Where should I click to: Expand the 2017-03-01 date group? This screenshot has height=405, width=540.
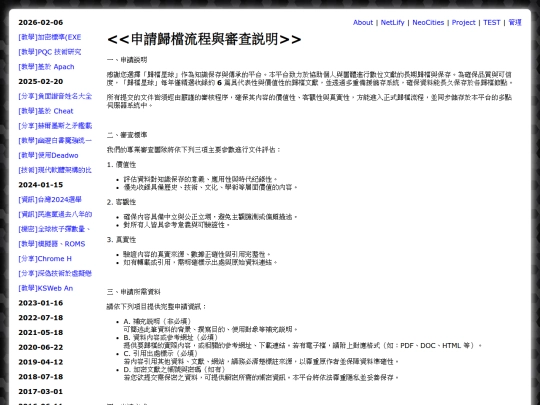[41, 392]
